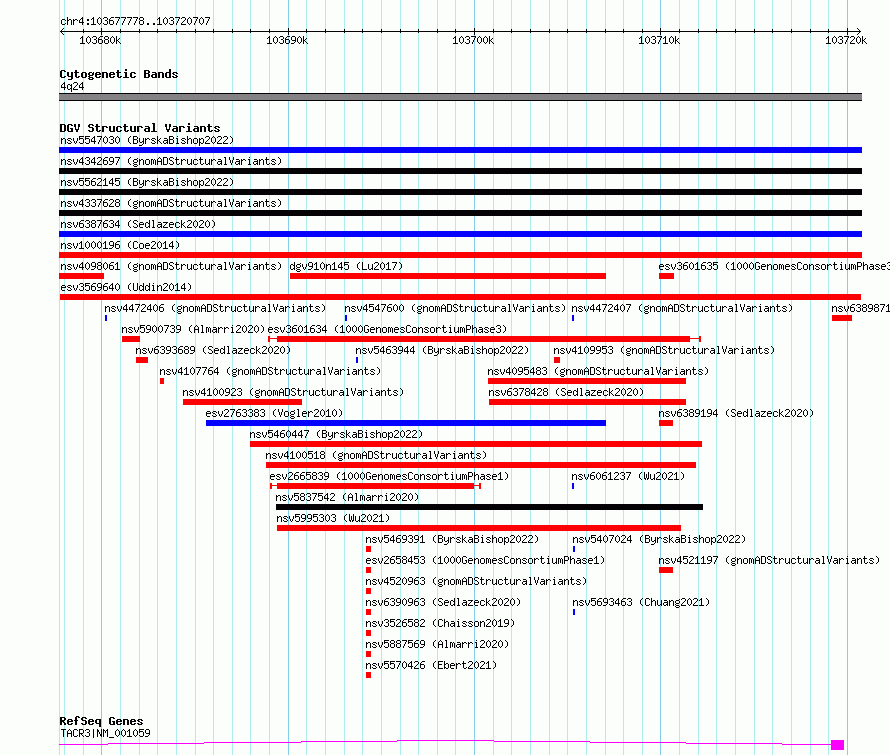Select nsv4100518 gnomAD variant label
The image size is (890, 755).
(x=376, y=455)
